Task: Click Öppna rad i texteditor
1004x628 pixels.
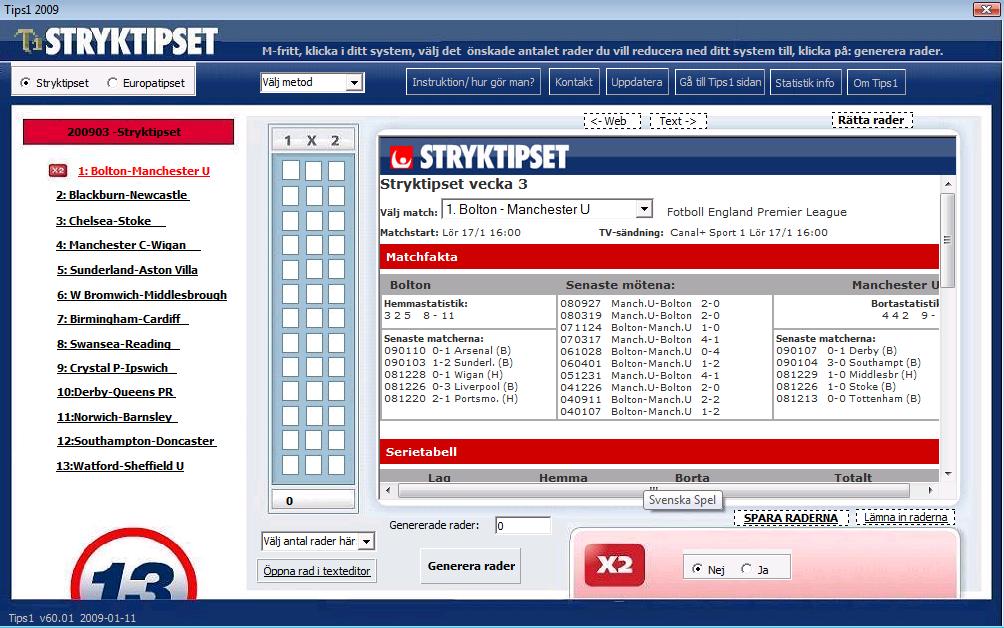Action: (x=317, y=570)
